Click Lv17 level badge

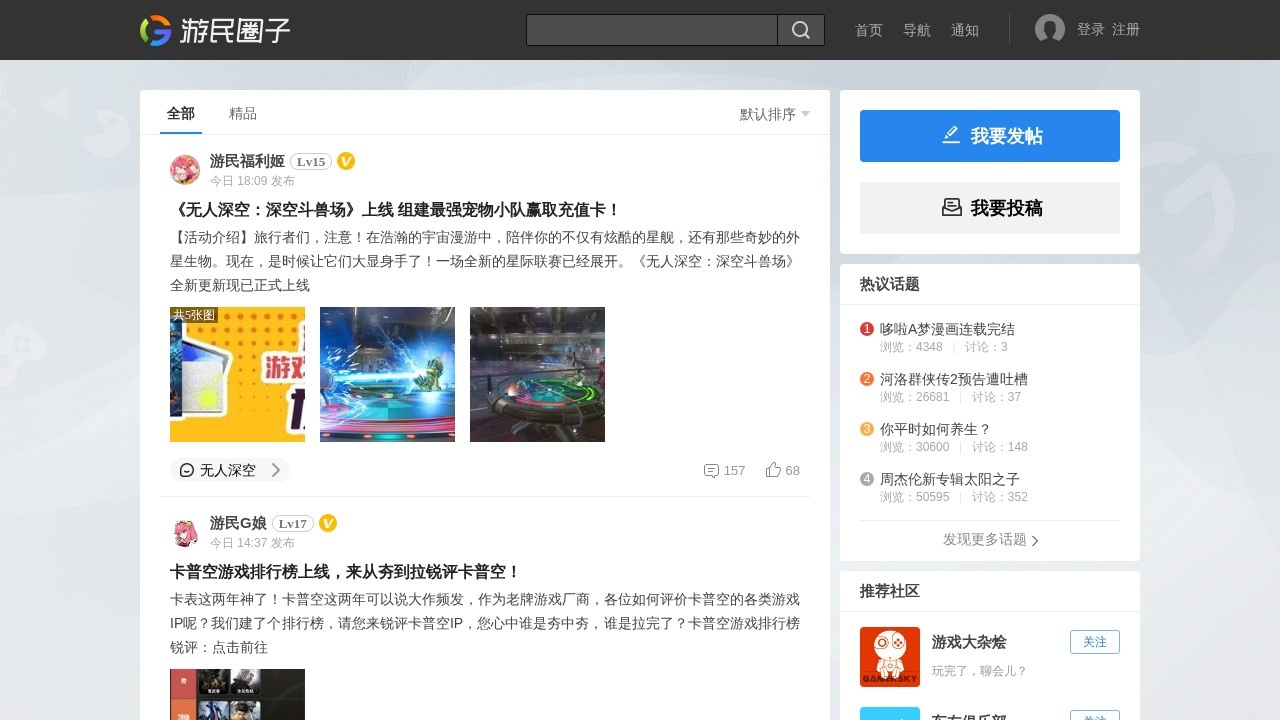[293, 523]
